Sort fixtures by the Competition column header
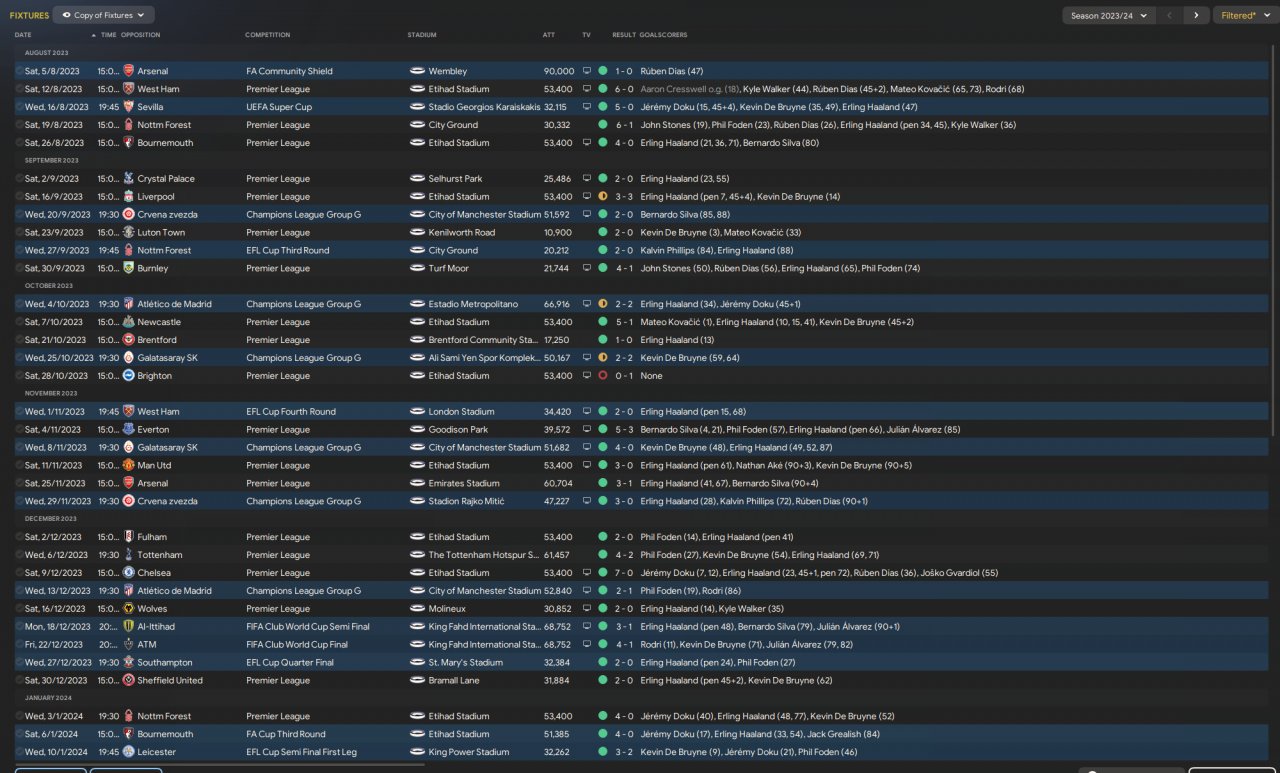Screen dimensions: 1280x773 point(268,35)
